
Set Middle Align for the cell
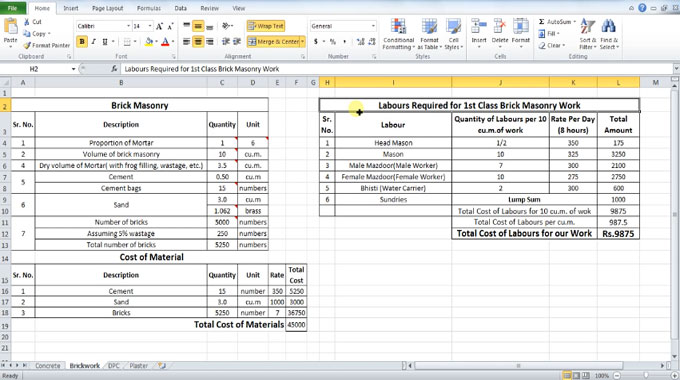click(198, 26)
